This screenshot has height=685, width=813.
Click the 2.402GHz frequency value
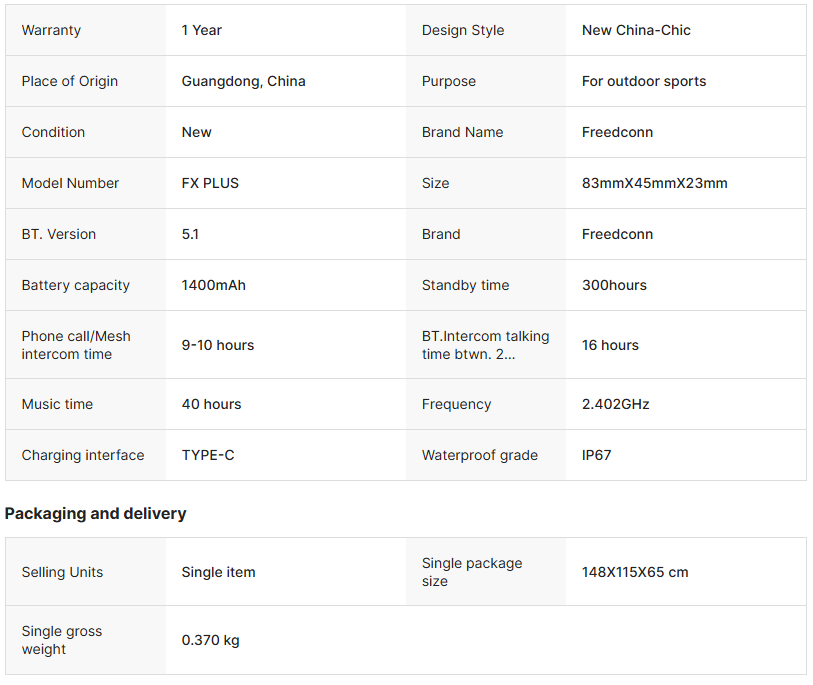pos(615,404)
